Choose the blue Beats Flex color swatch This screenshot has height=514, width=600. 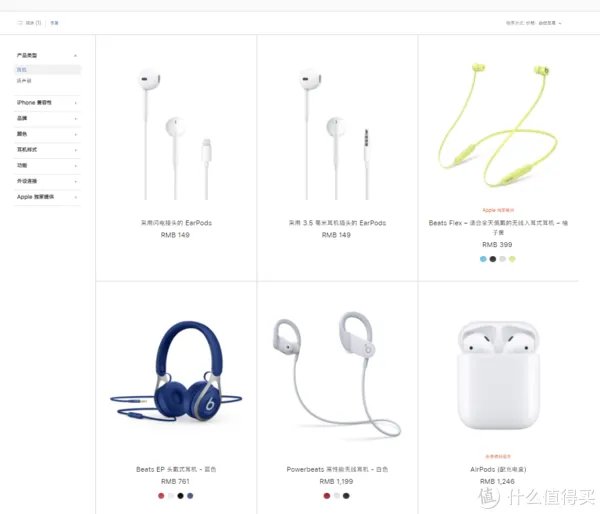tap(483, 259)
